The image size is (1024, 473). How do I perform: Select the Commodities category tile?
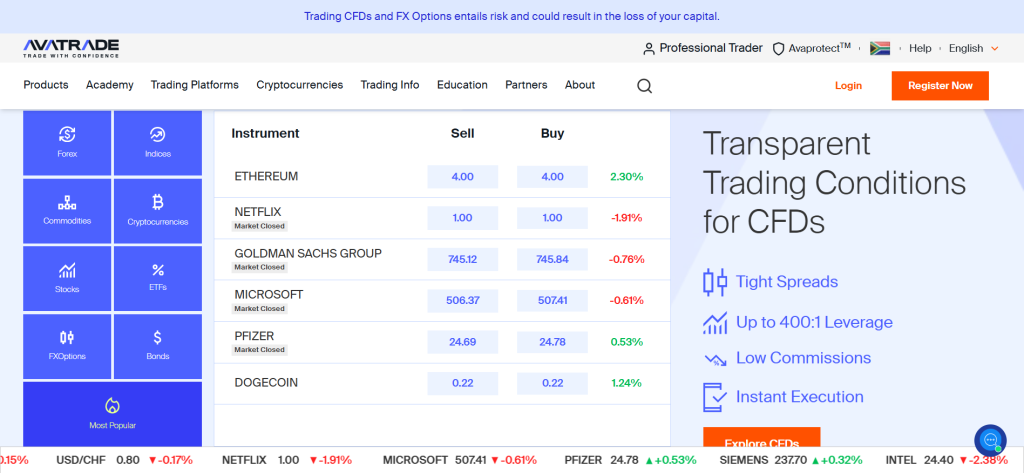pos(67,210)
